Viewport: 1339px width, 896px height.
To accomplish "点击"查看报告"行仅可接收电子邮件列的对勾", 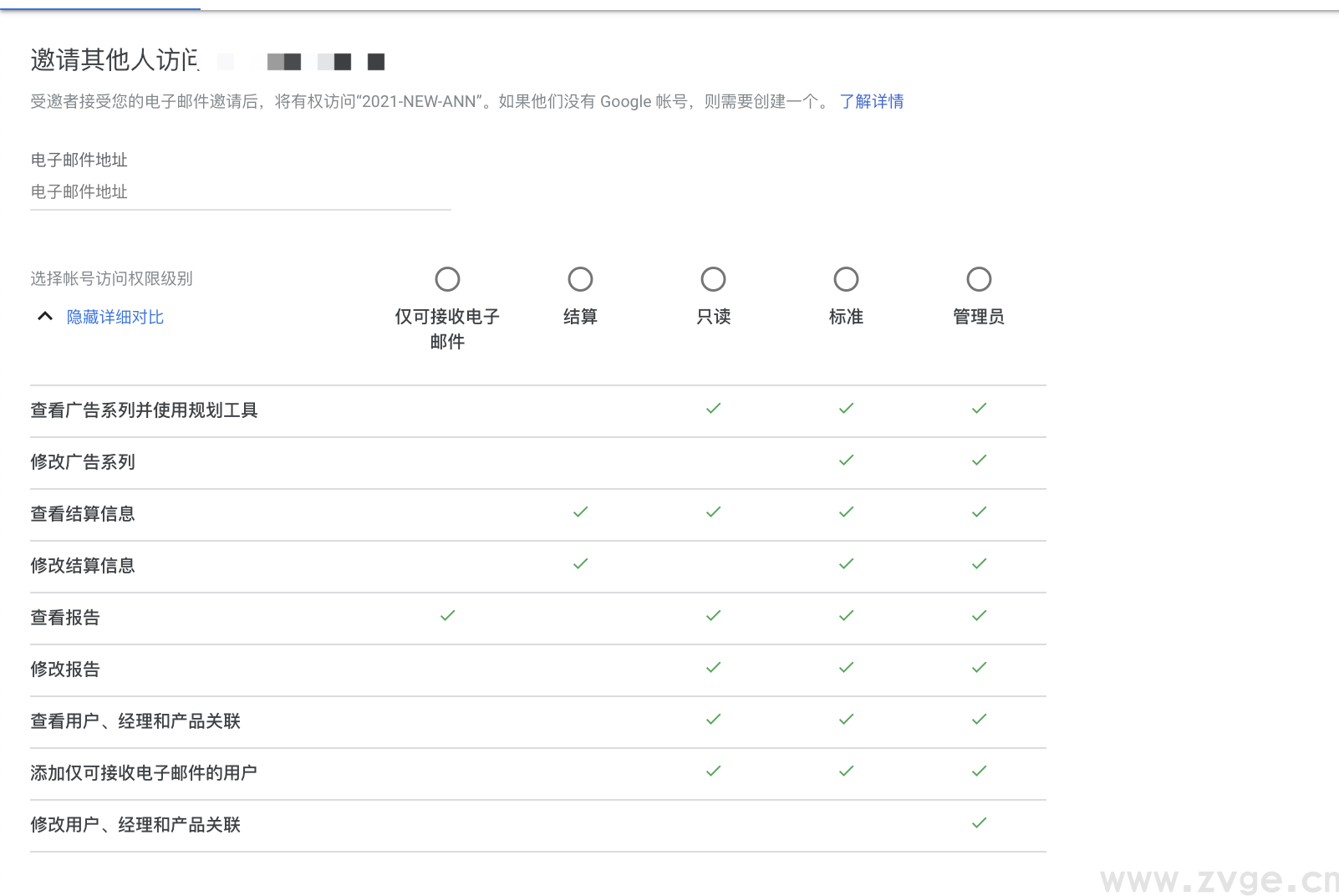I will pos(447,616).
